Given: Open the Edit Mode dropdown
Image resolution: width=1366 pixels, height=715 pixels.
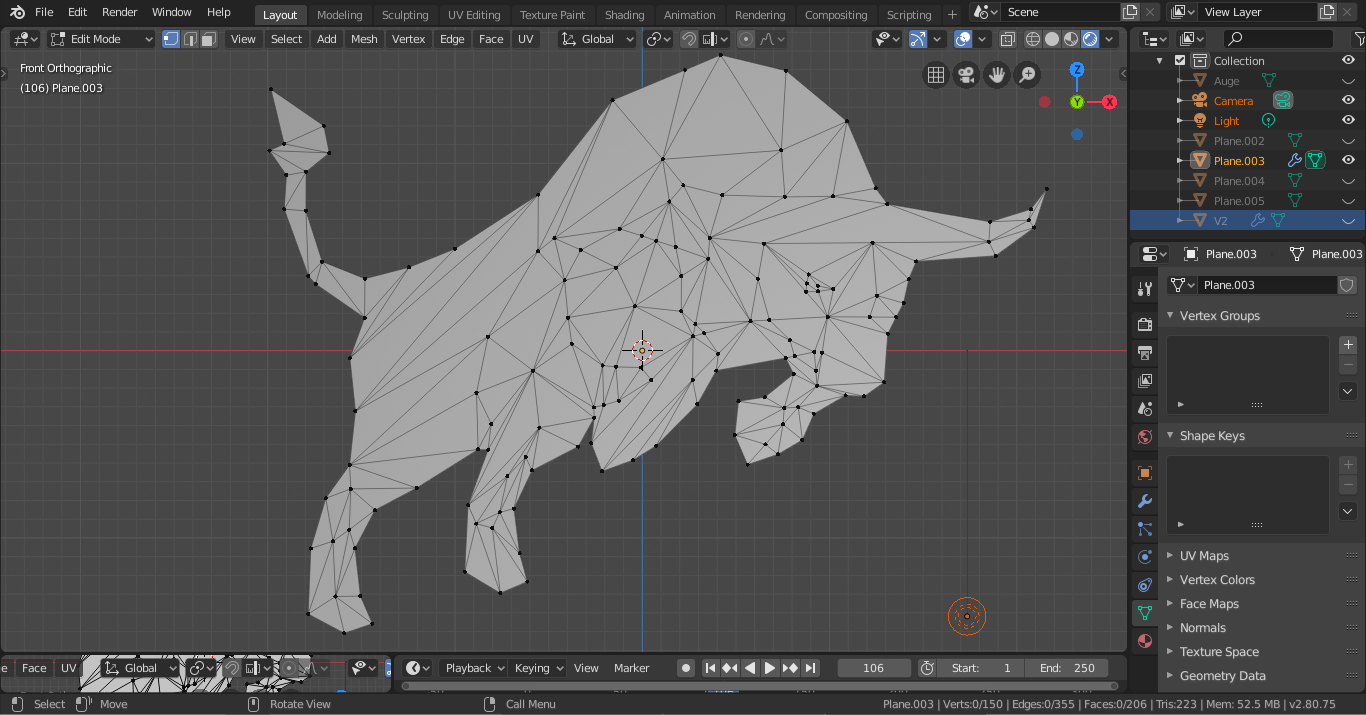Looking at the screenshot, I should 101,39.
